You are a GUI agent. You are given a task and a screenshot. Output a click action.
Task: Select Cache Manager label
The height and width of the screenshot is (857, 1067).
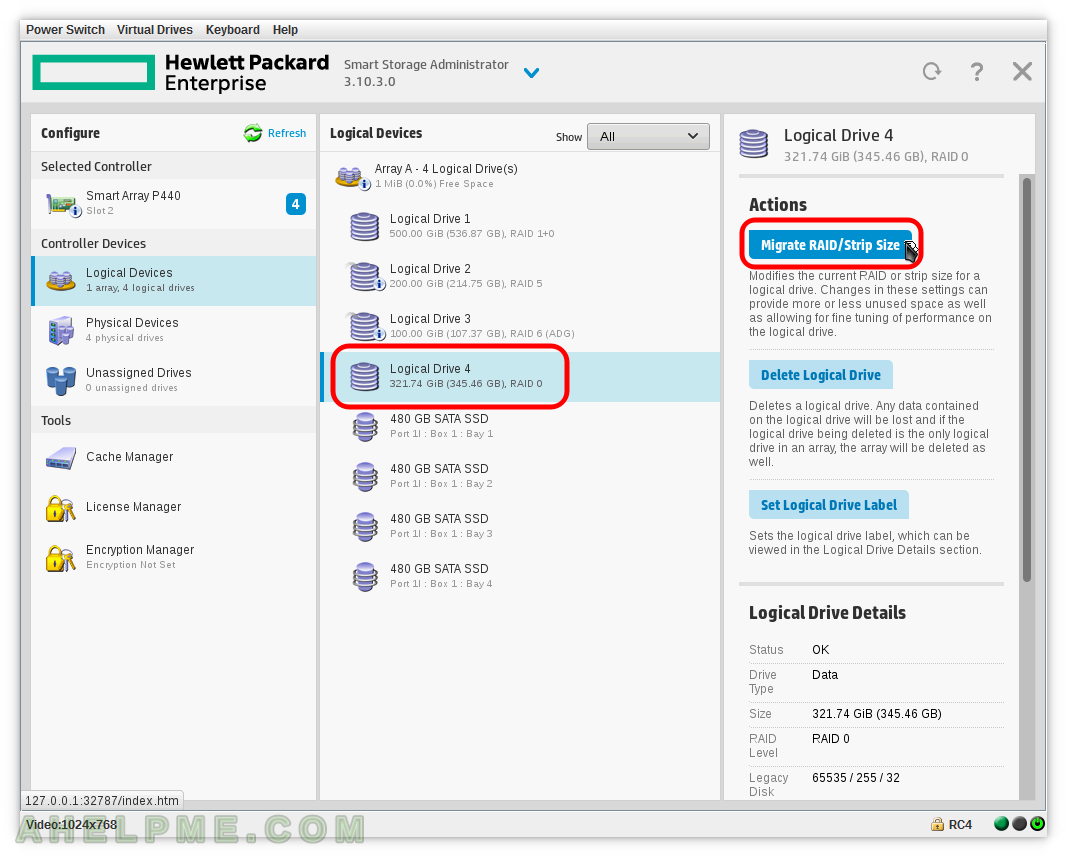129,457
